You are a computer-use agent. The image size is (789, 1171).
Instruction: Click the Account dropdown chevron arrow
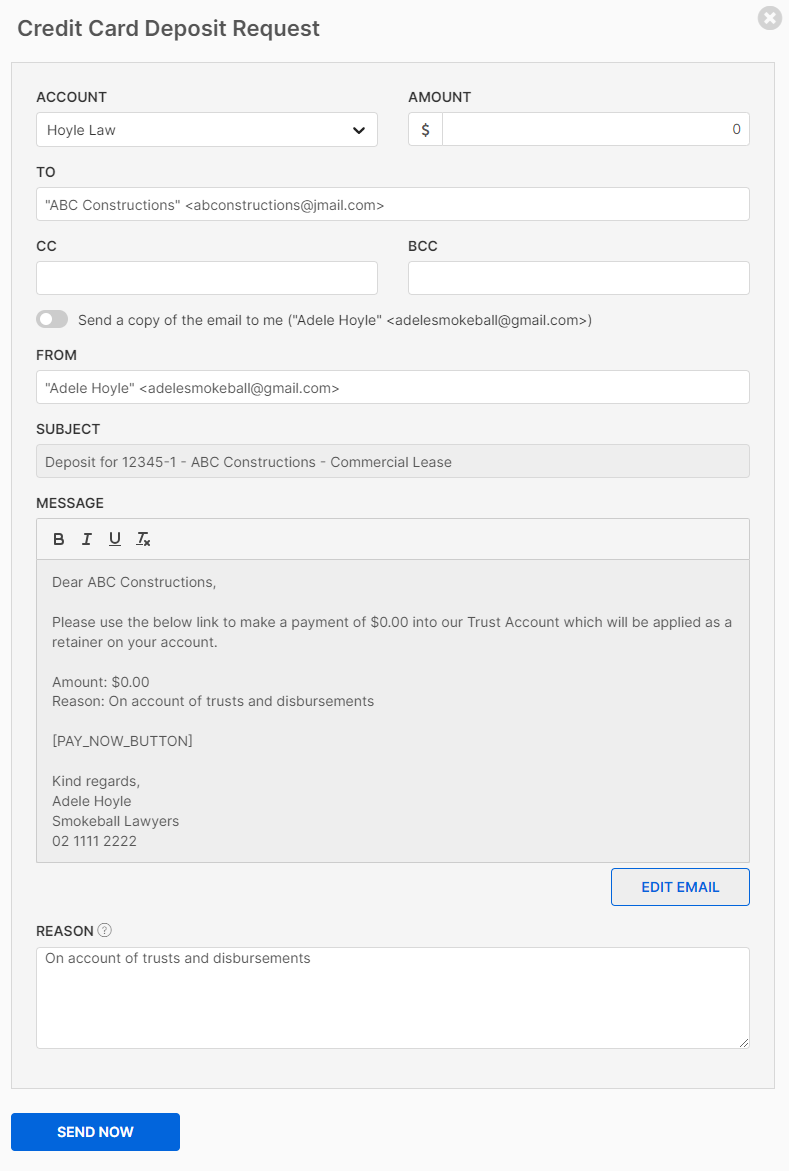(x=359, y=130)
